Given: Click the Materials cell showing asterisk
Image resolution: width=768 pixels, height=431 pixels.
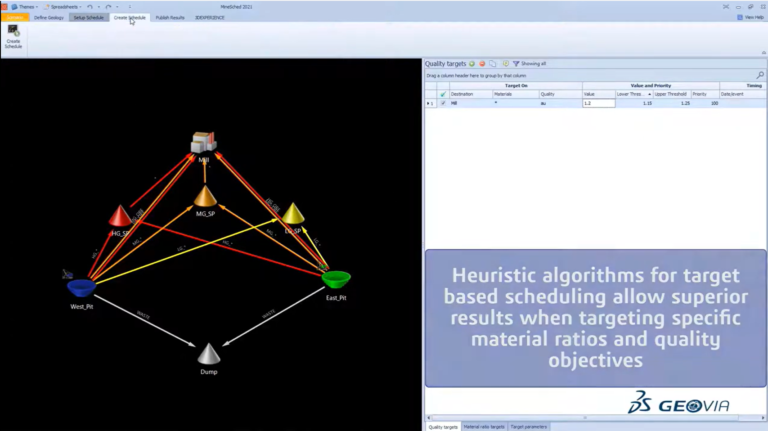Looking at the screenshot, I should pyautogui.click(x=515, y=103).
